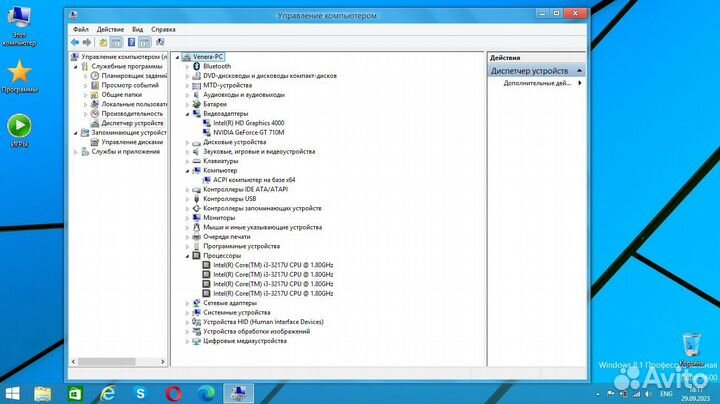Select the last Intel Core i3-3217U processor
The image size is (720, 404).
tap(273, 293)
